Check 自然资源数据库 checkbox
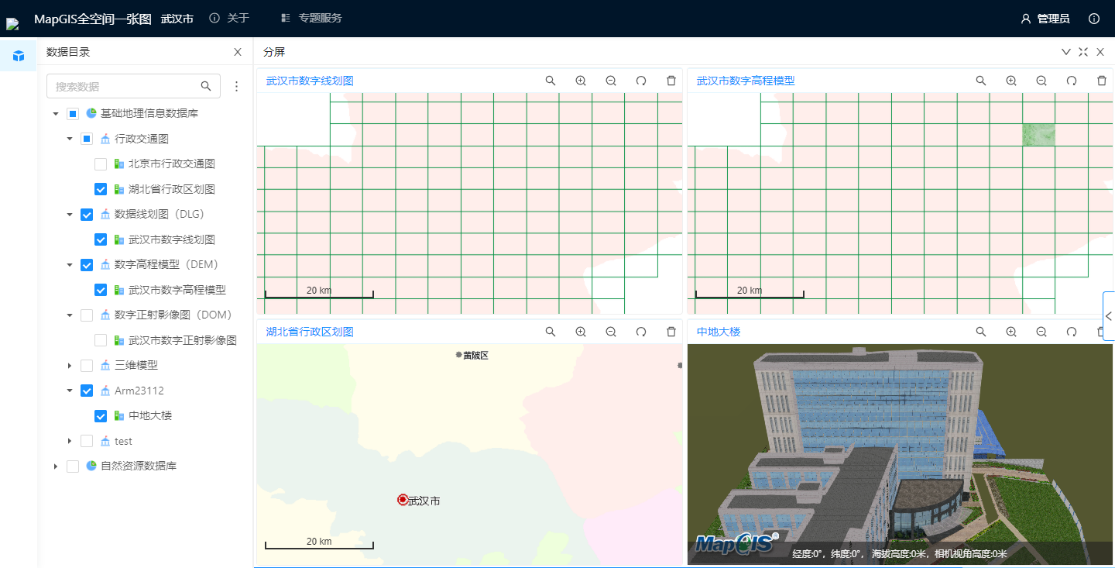 point(73,466)
